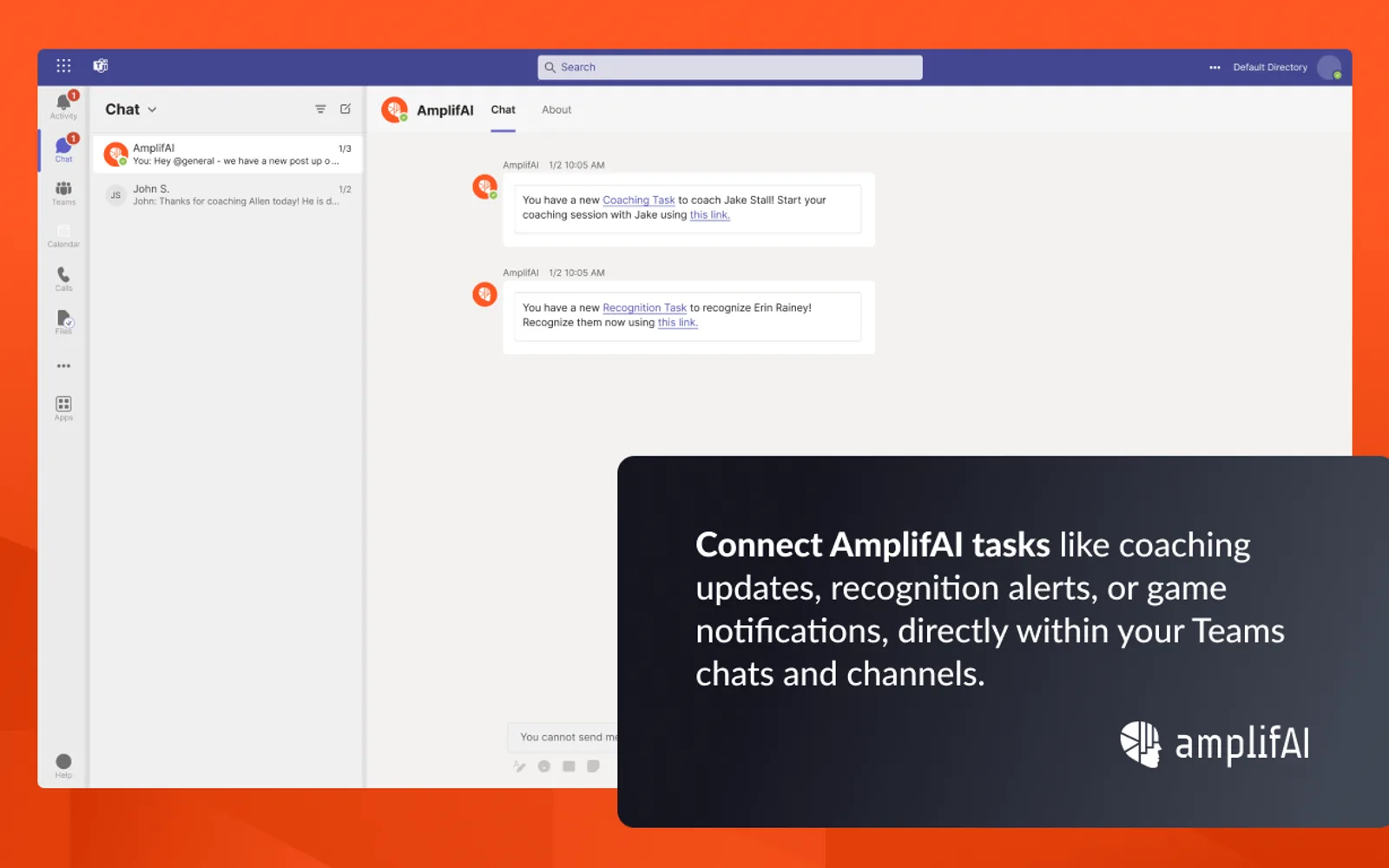Show more apps ellipsis in sidebar
This screenshot has width=1389, height=868.
point(63,366)
